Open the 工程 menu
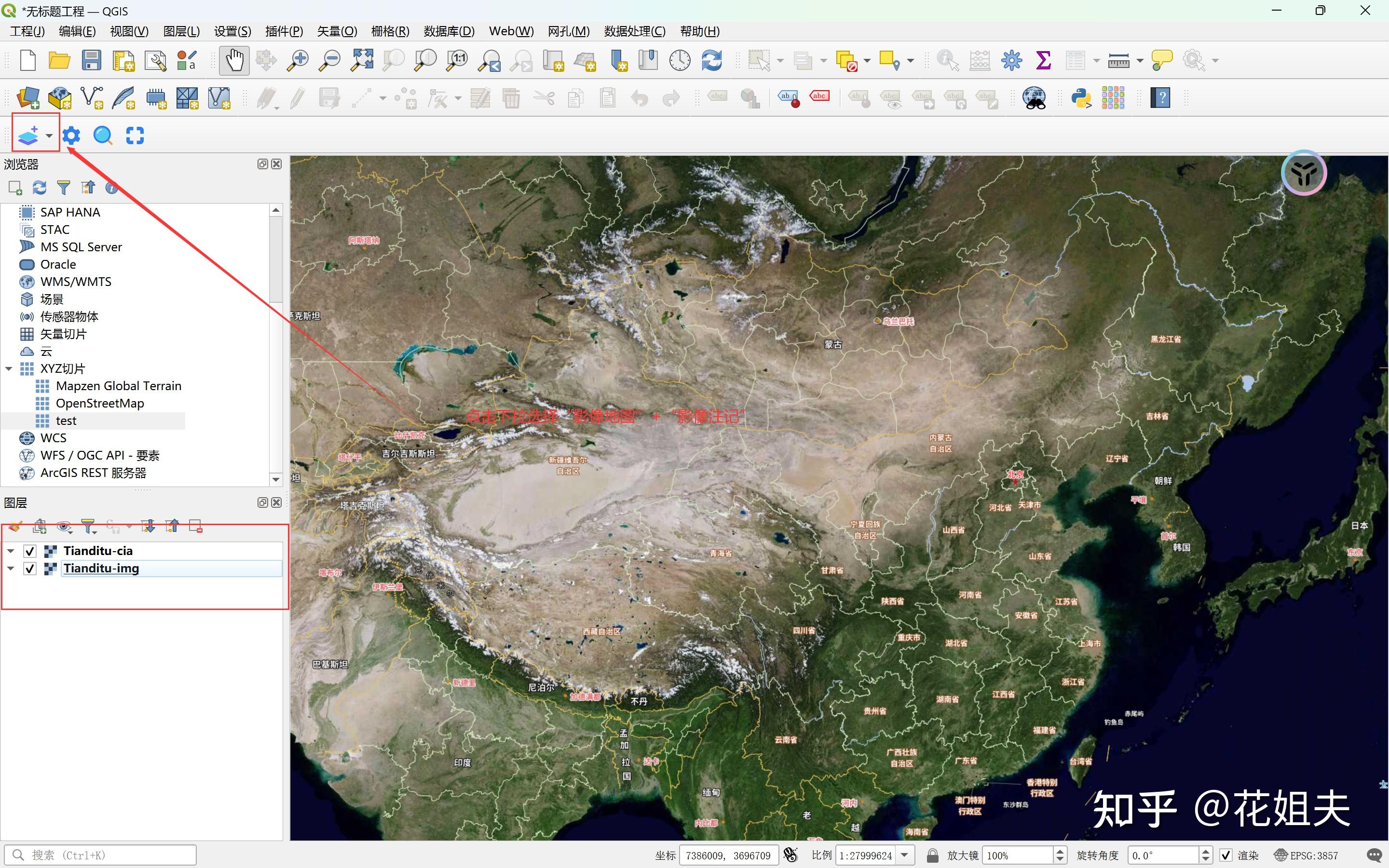 tap(27, 31)
